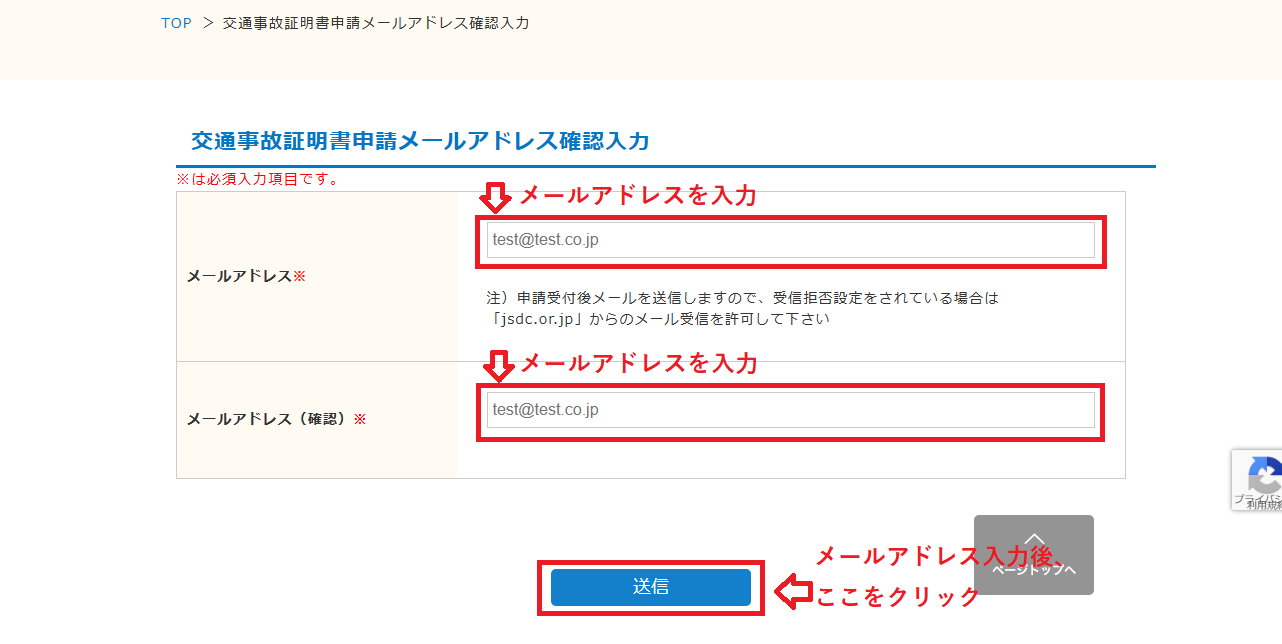1282x644 pixels.
Task: Click the red asterisk next to メールアドレス label
Action: (x=299, y=276)
